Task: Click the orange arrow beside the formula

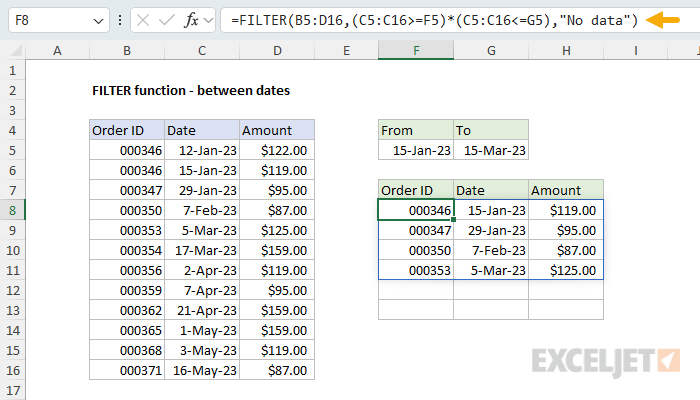Action: pyautogui.click(x=662, y=20)
